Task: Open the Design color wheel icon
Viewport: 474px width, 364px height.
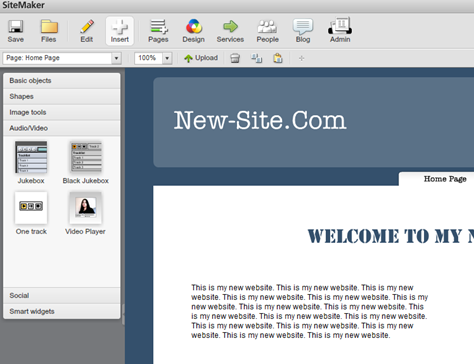Action: (194, 27)
